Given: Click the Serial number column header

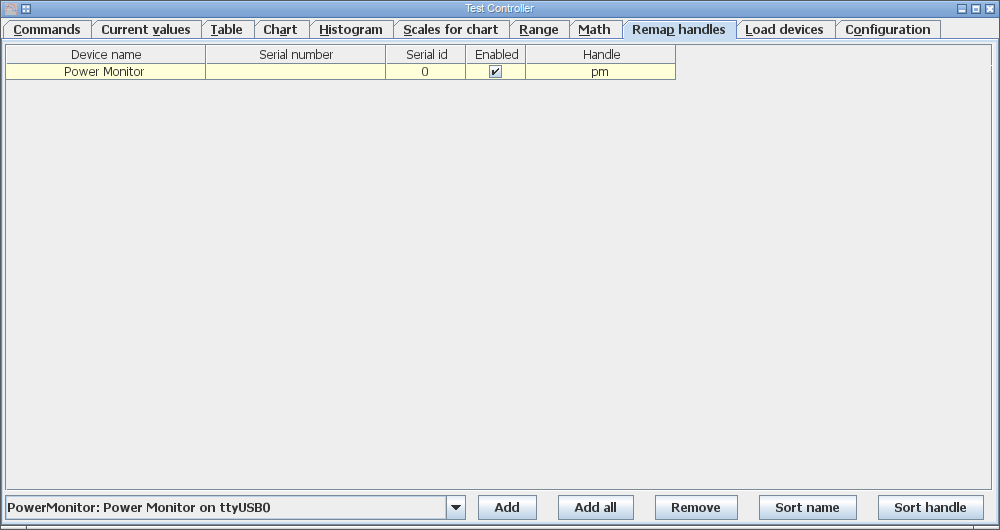Looking at the screenshot, I should 296,54.
